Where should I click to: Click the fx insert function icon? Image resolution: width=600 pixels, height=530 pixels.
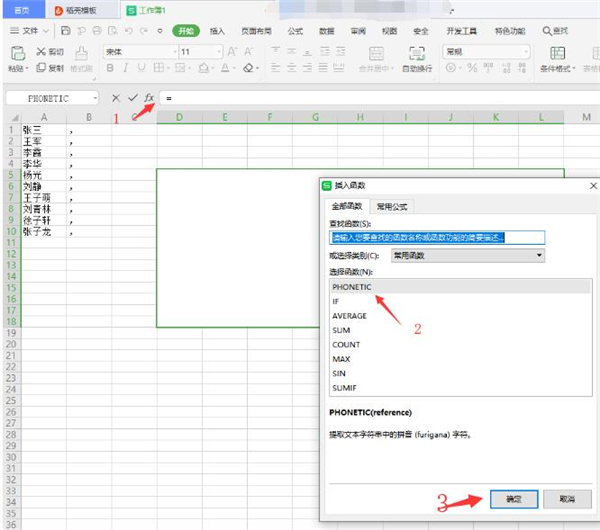tap(149, 98)
